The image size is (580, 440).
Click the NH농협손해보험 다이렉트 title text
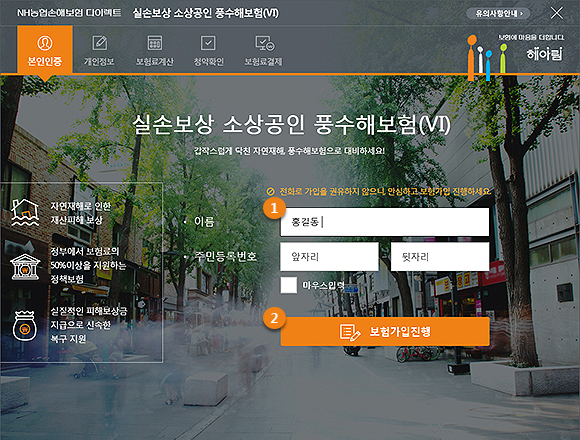(x=69, y=13)
